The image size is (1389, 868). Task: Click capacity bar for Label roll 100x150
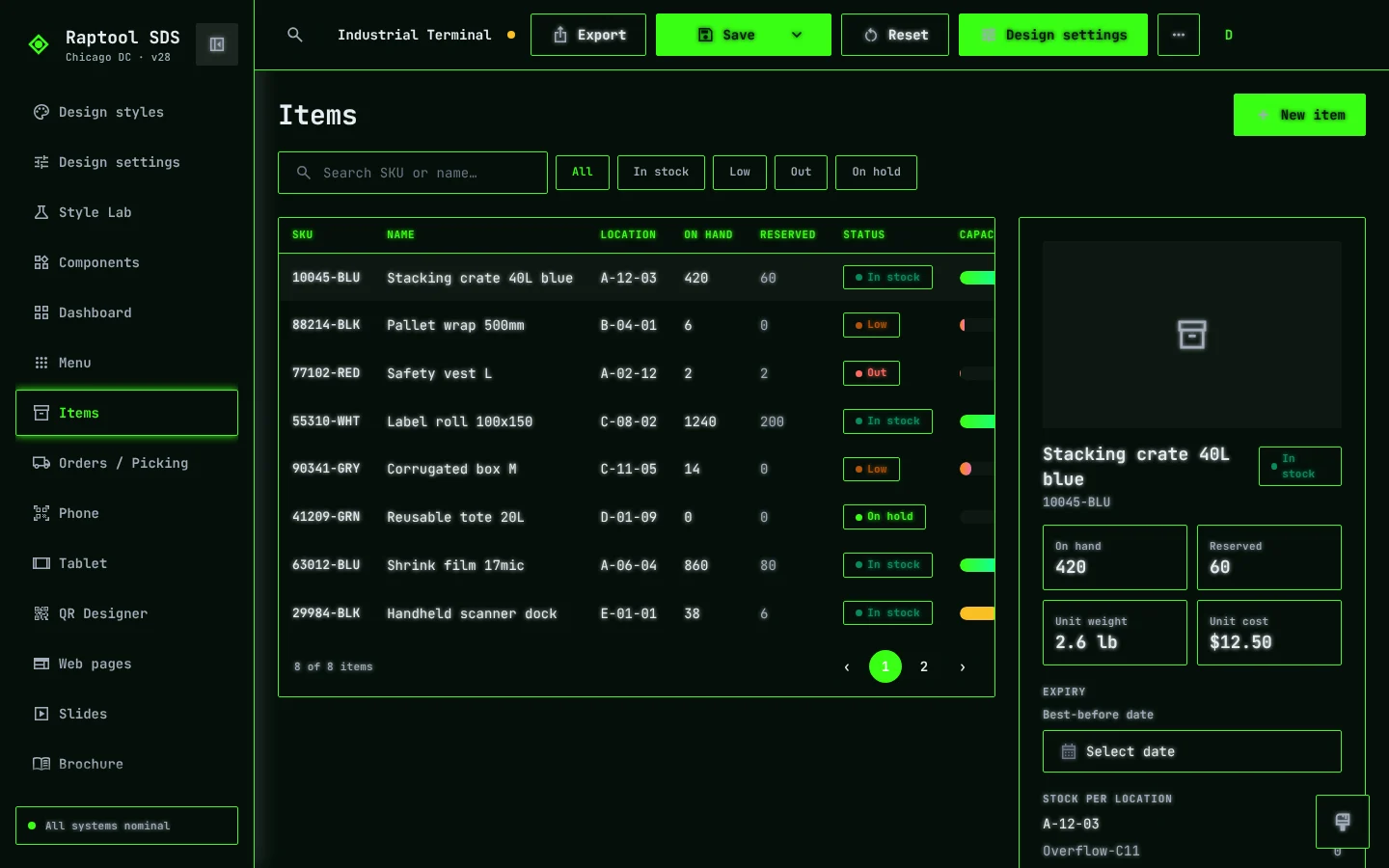(977, 421)
